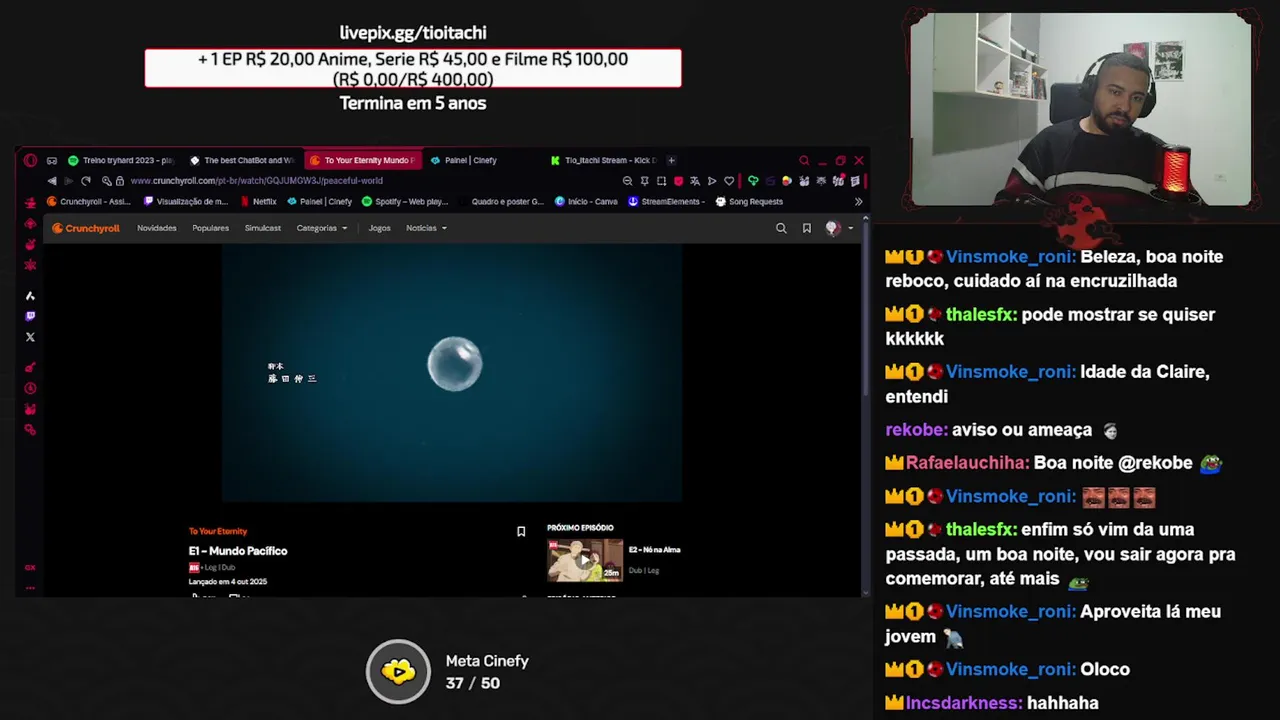Screen dimensions: 1280x720
Task: Click the browser back arrow
Action: coord(52,181)
